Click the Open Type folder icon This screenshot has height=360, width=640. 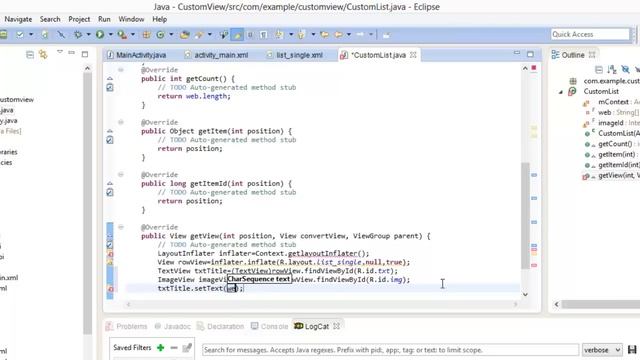click(184, 35)
